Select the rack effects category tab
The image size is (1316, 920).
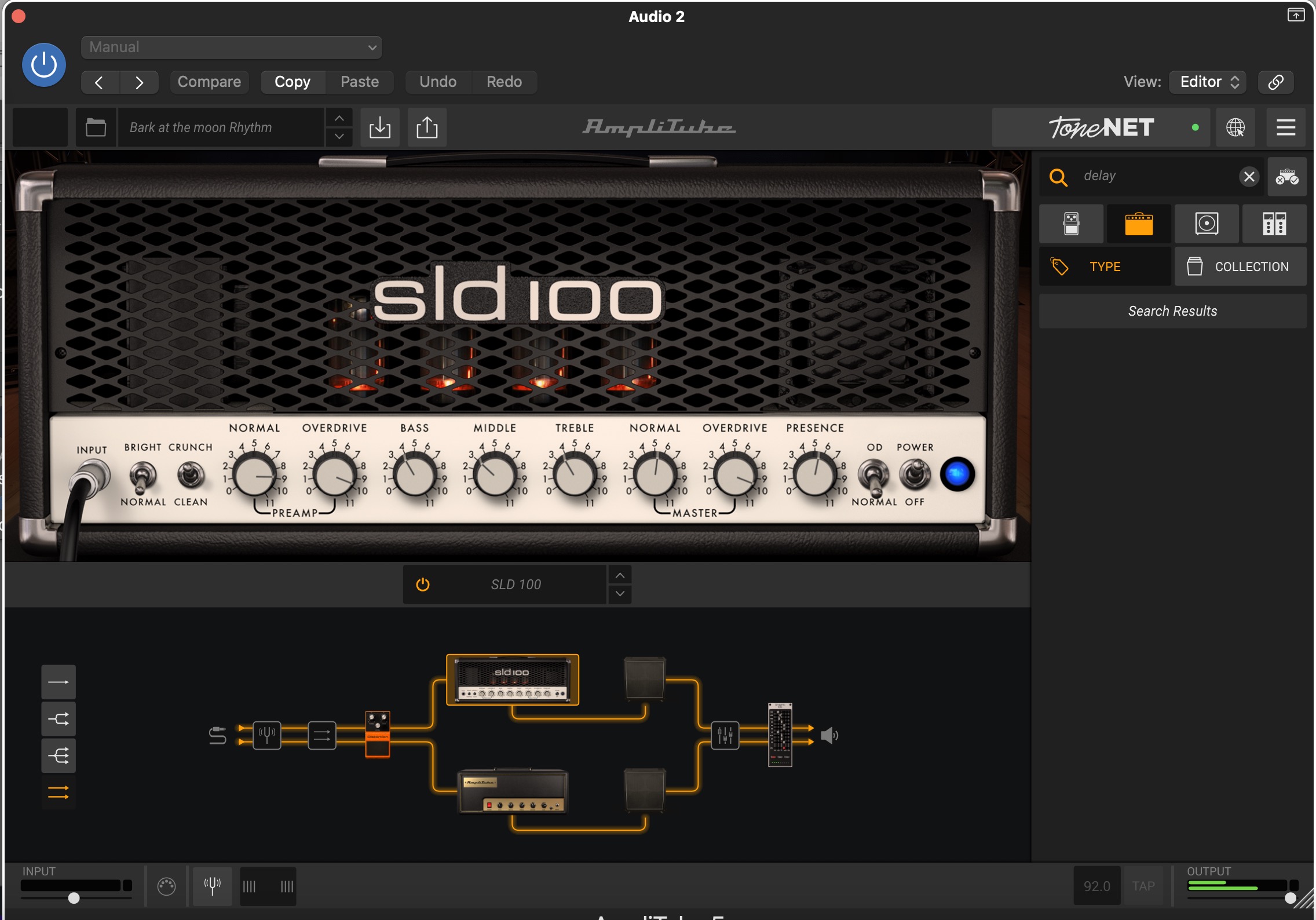1274,224
